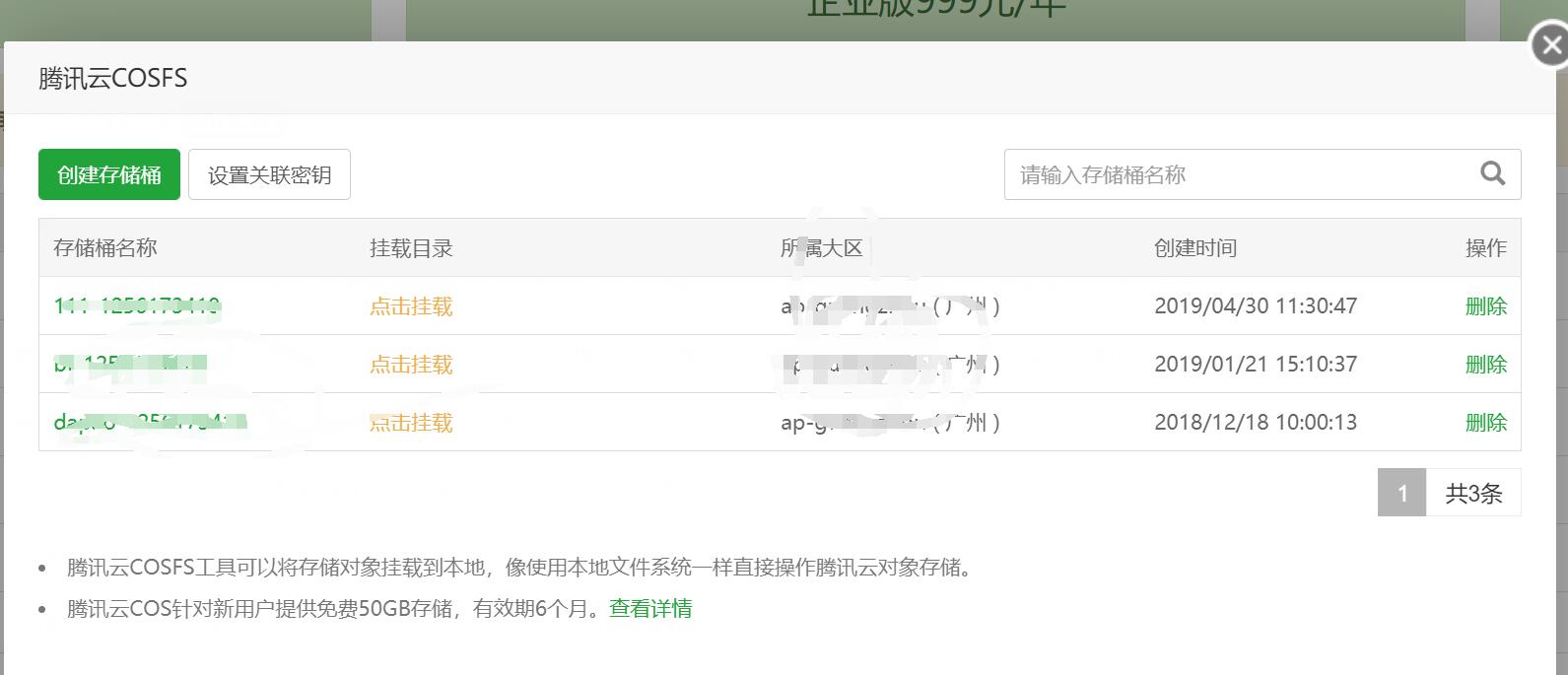Click the 挂载目录 column header
The image size is (1568, 675).
click(x=411, y=248)
